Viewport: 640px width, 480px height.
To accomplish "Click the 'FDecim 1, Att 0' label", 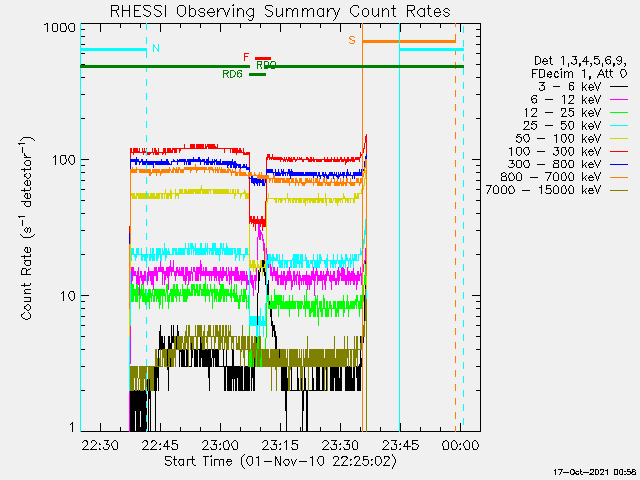I will 579,74.
